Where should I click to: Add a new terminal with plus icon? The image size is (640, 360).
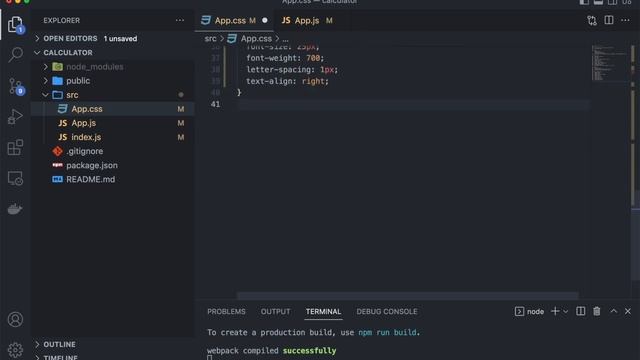point(555,311)
